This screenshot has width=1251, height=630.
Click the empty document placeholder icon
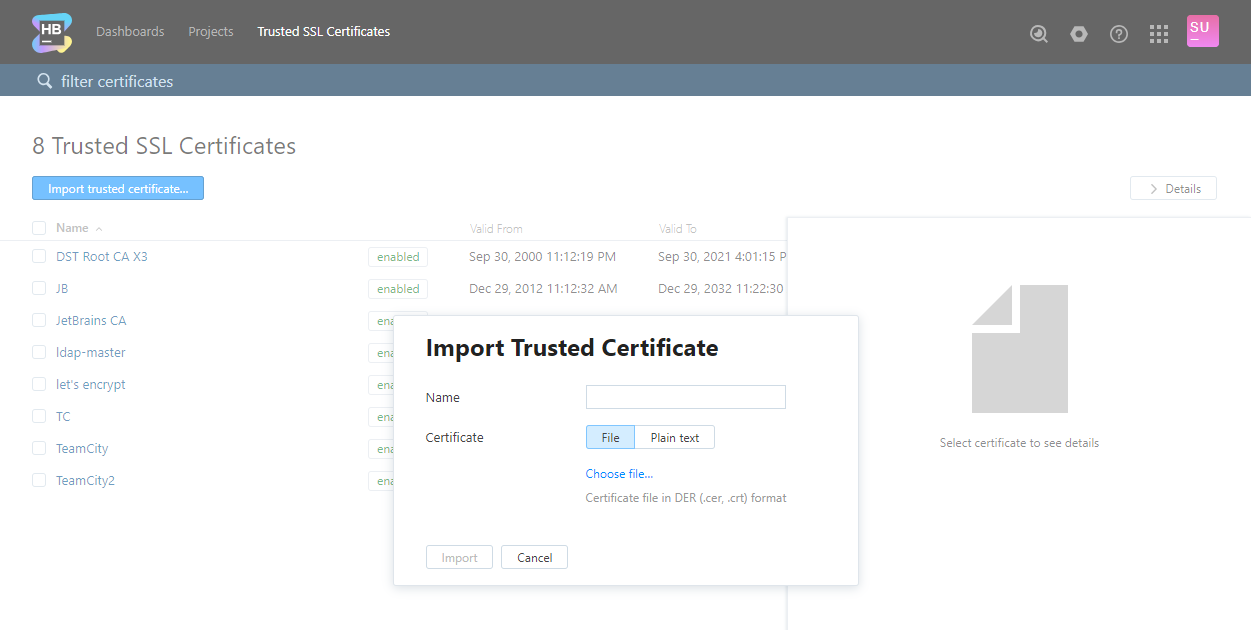[1019, 349]
